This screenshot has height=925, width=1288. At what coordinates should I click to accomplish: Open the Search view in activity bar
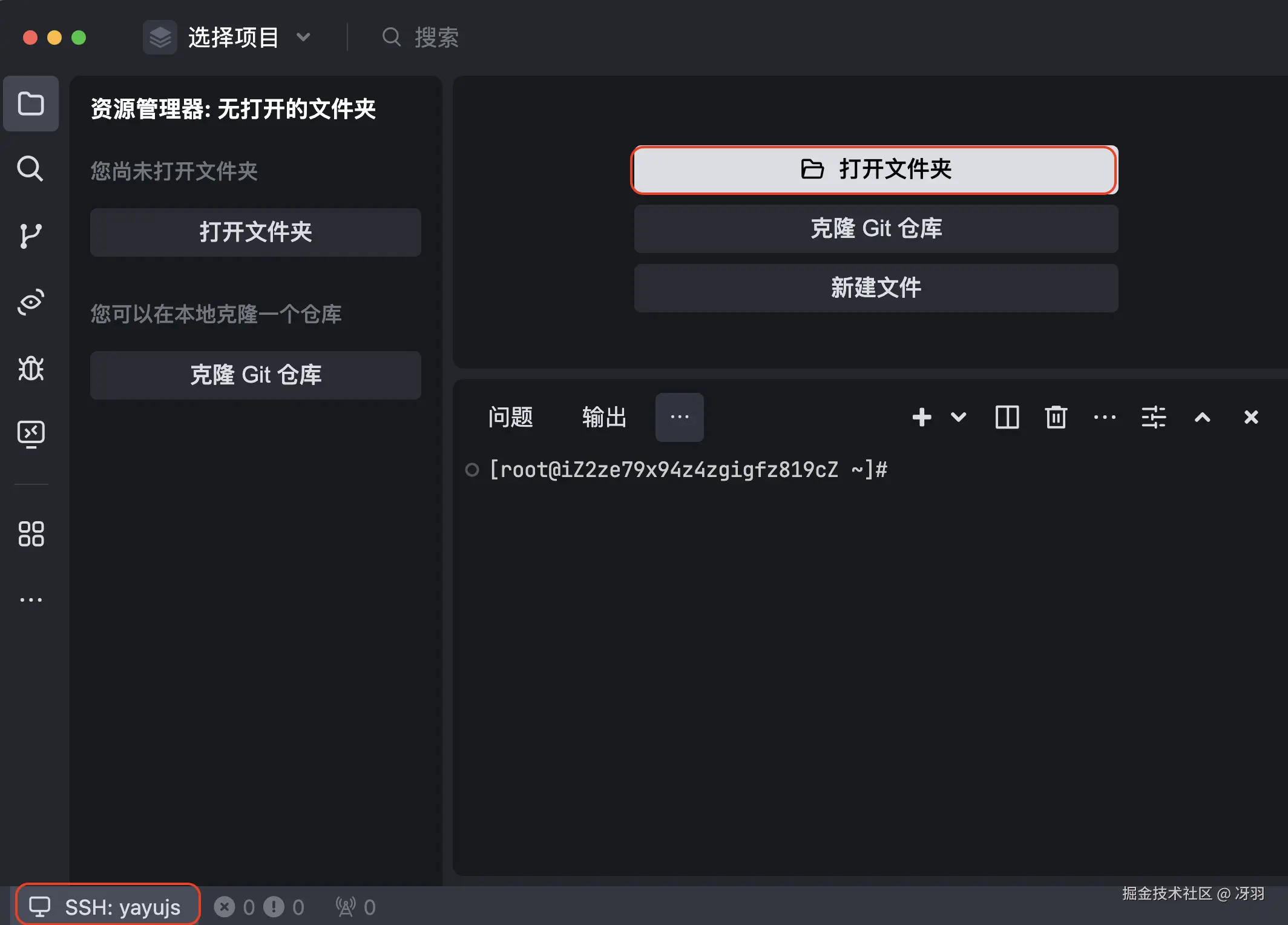click(x=30, y=169)
